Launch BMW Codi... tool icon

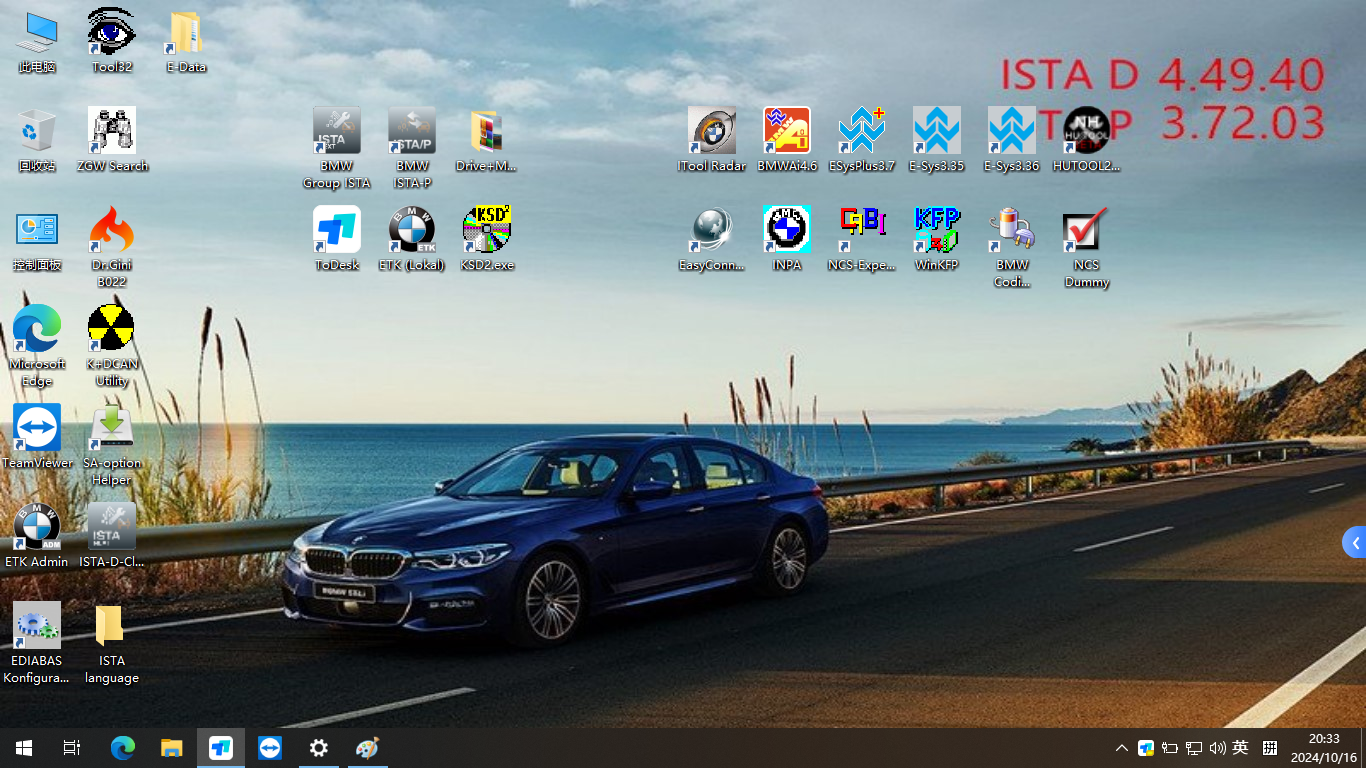coord(1012,247)
